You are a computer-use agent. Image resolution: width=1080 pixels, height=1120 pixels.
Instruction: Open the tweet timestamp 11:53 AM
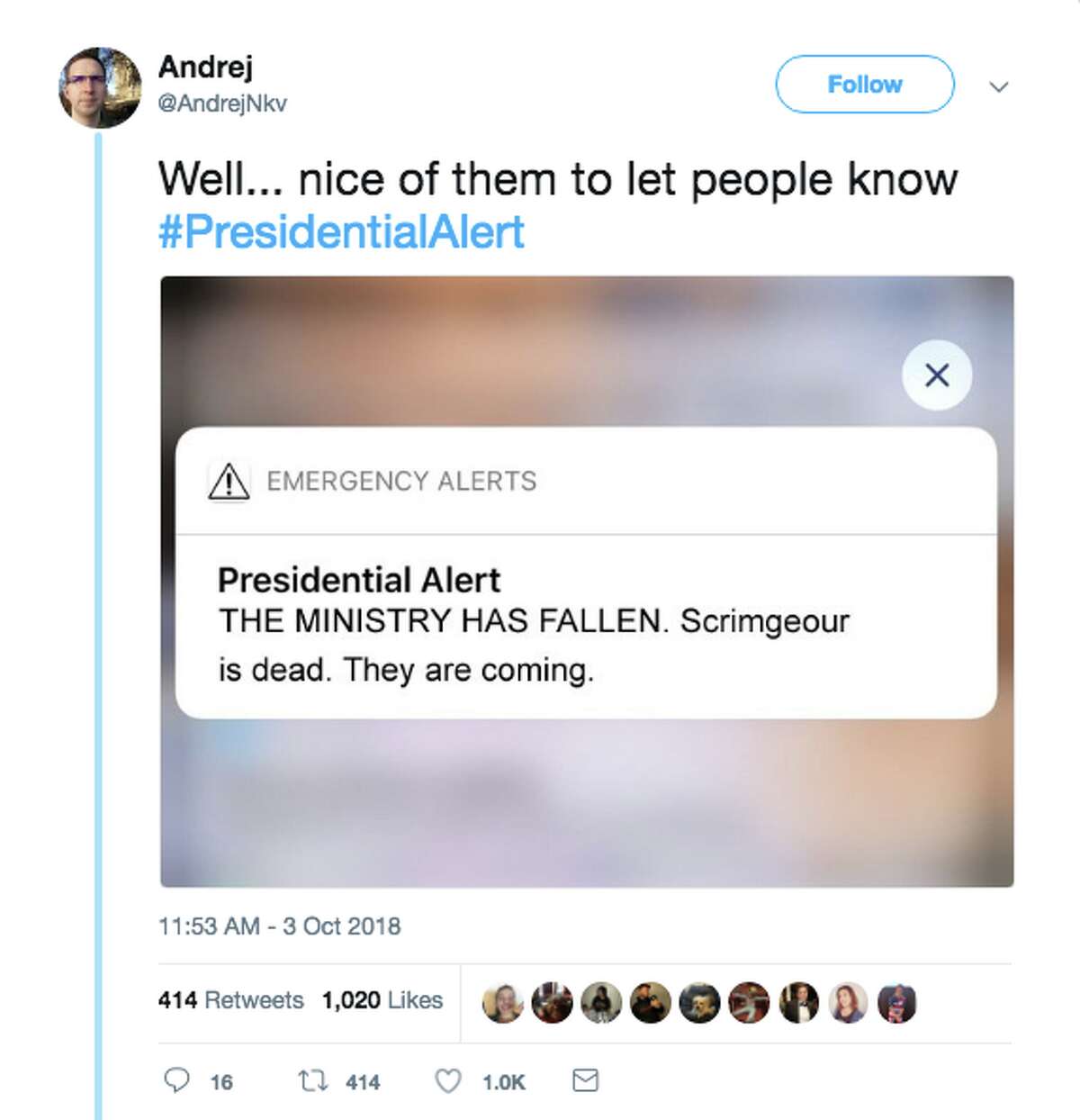coord(280,926)
